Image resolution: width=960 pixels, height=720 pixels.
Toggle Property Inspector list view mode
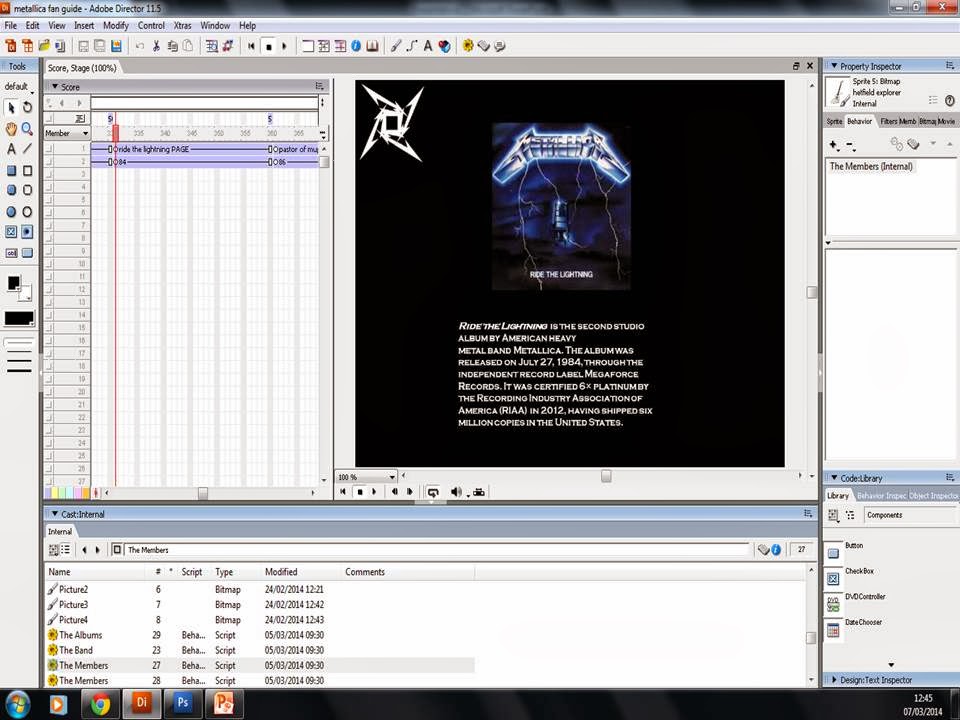point(932,100)
